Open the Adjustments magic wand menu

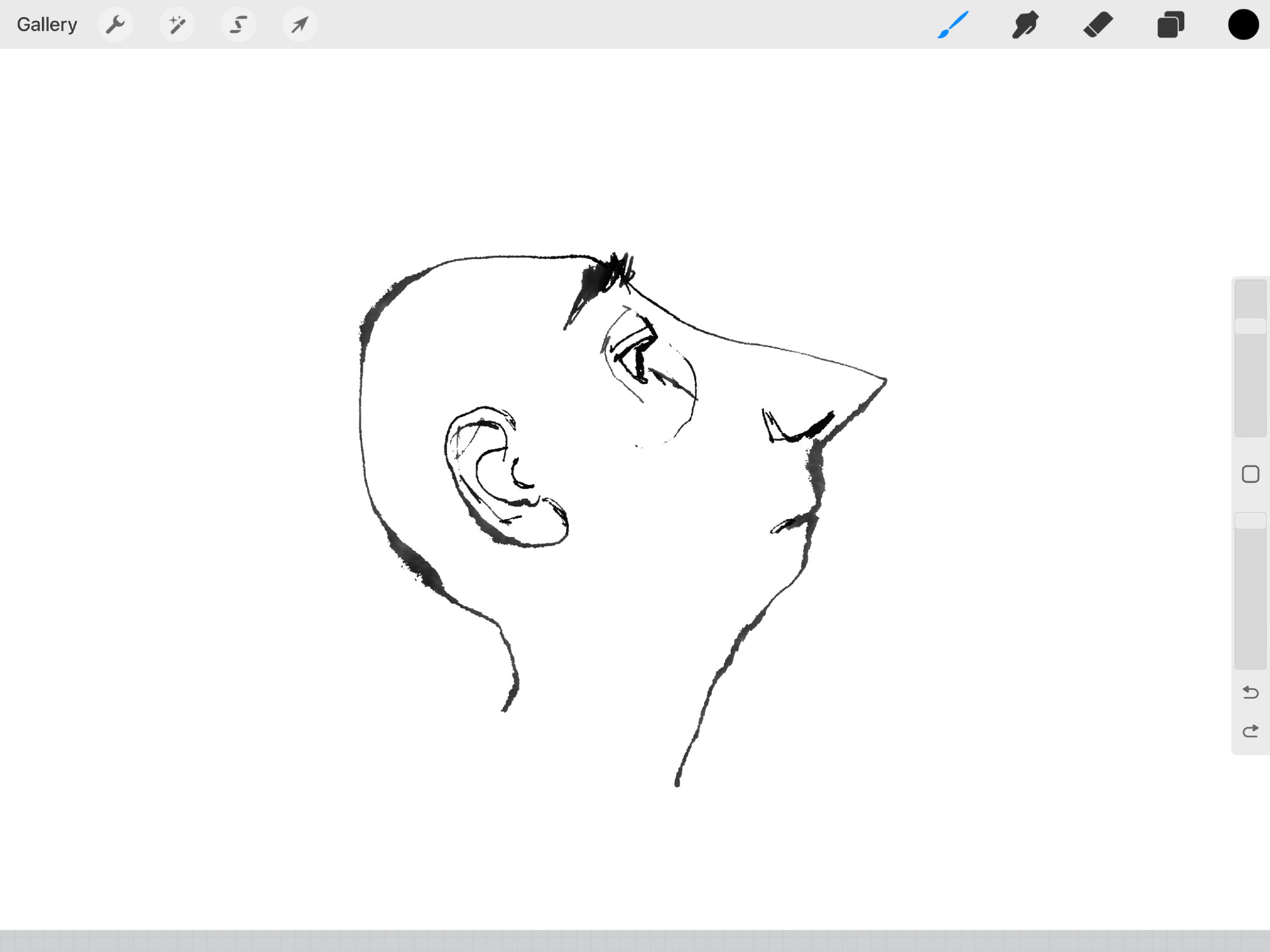(x=177, y=25)
